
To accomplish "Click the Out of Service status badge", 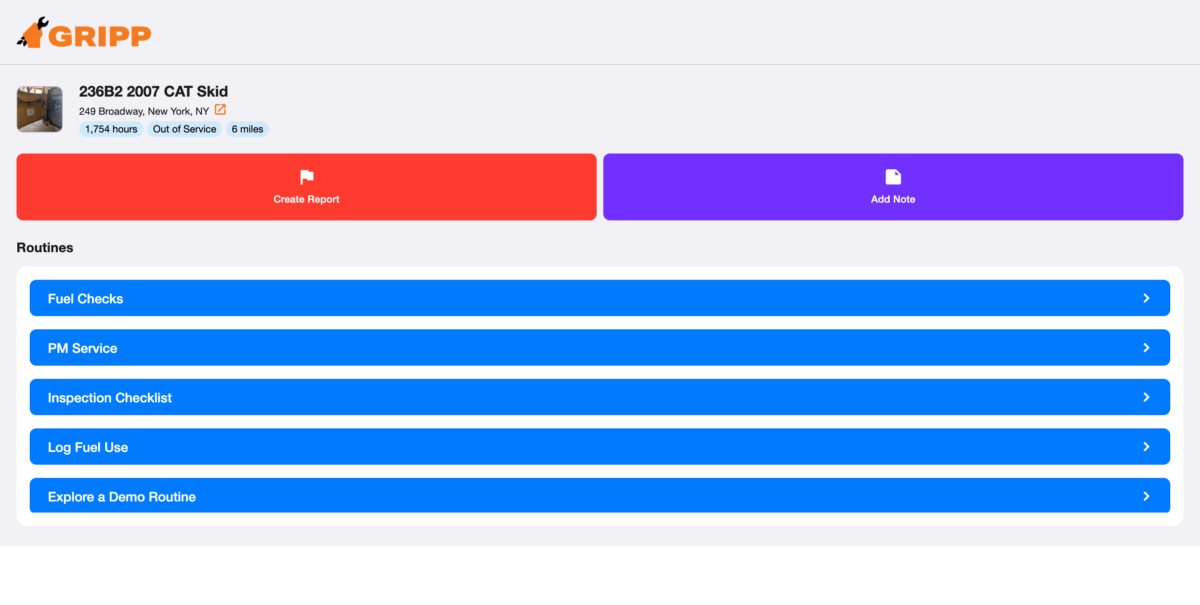I will [184, 129].
